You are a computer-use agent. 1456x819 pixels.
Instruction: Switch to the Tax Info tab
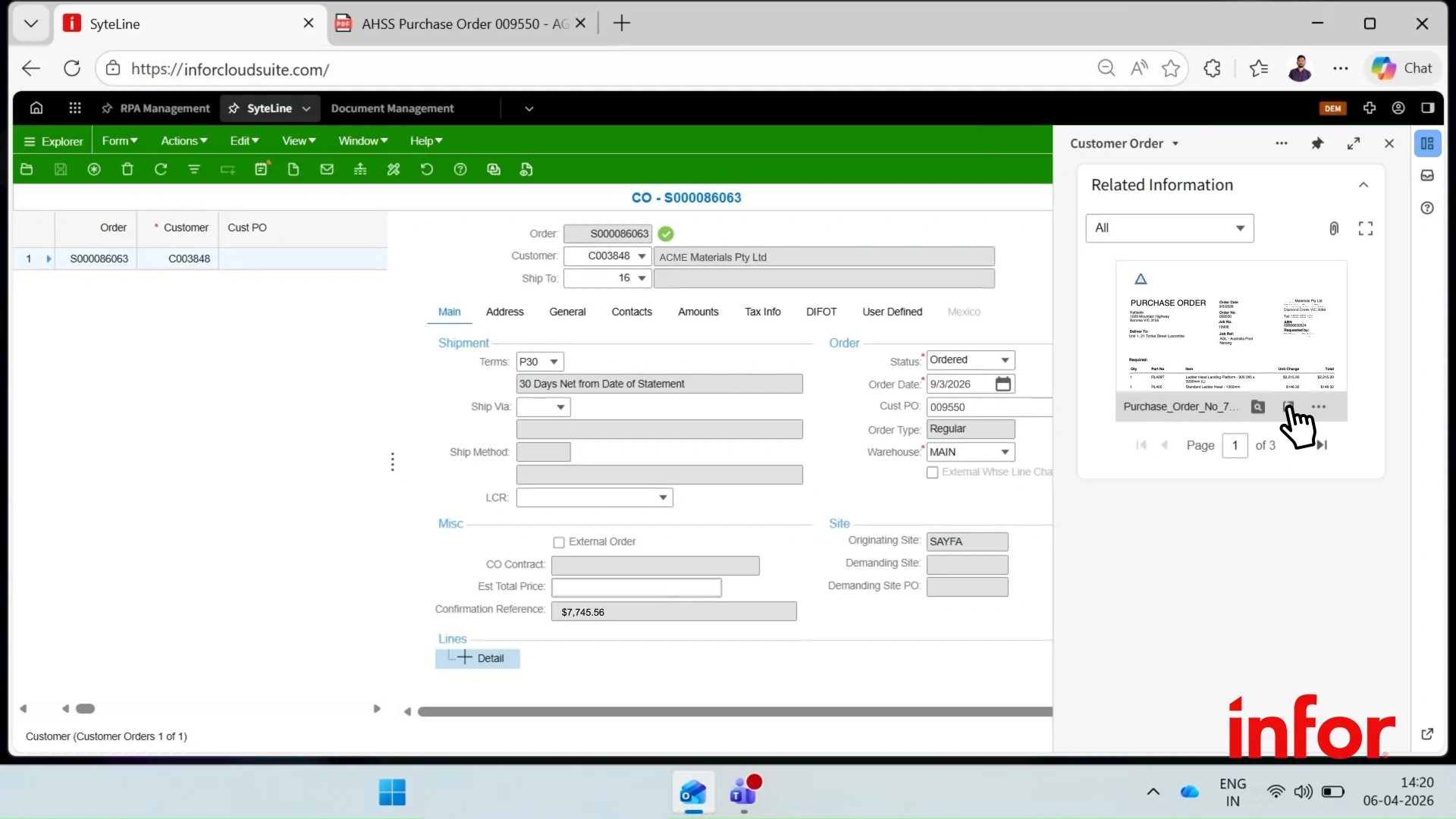point(763,312)
